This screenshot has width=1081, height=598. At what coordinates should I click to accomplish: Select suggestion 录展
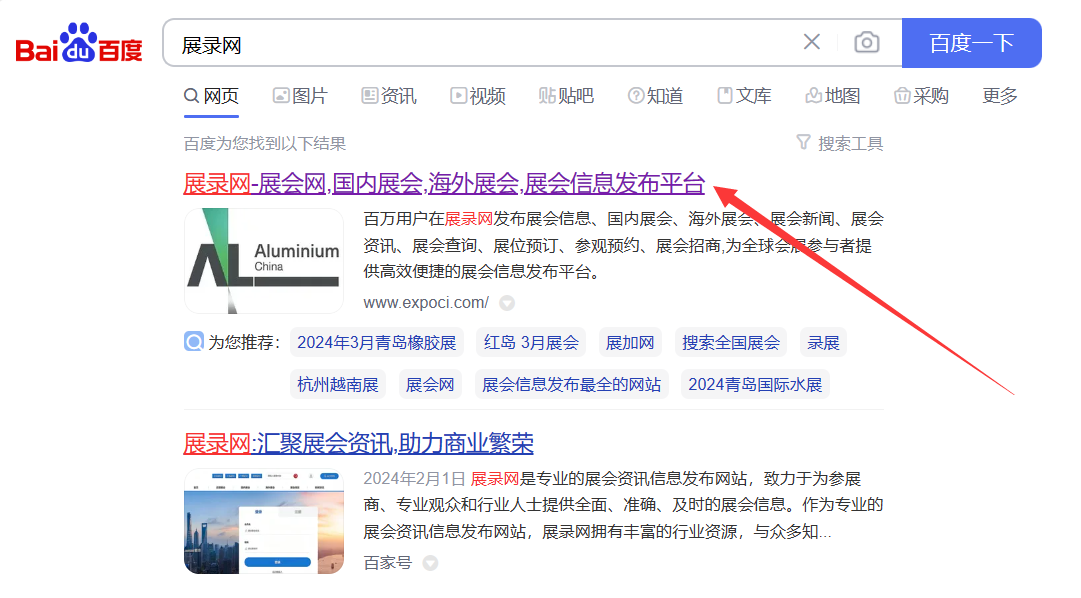823,343
